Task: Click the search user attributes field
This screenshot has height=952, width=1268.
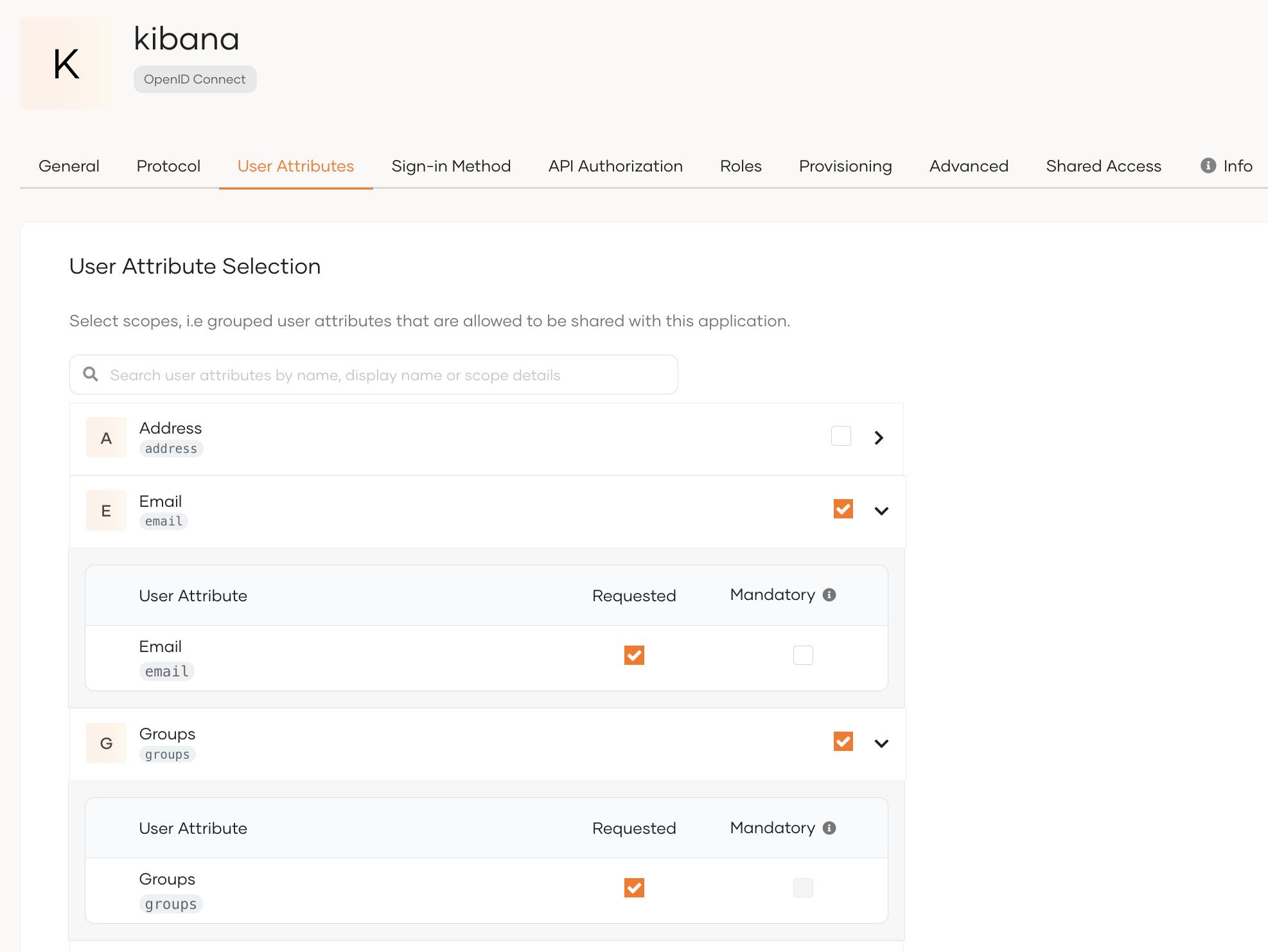Action: pyautogui.click(x=374, y=375)
